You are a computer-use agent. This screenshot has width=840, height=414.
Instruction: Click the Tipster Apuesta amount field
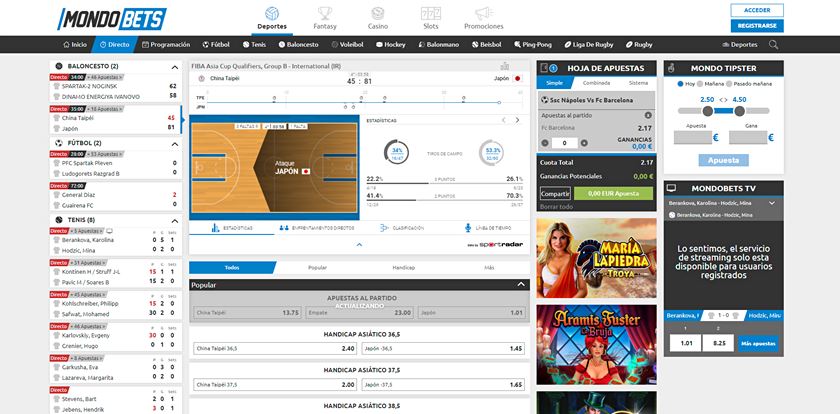tap(693, 138)
